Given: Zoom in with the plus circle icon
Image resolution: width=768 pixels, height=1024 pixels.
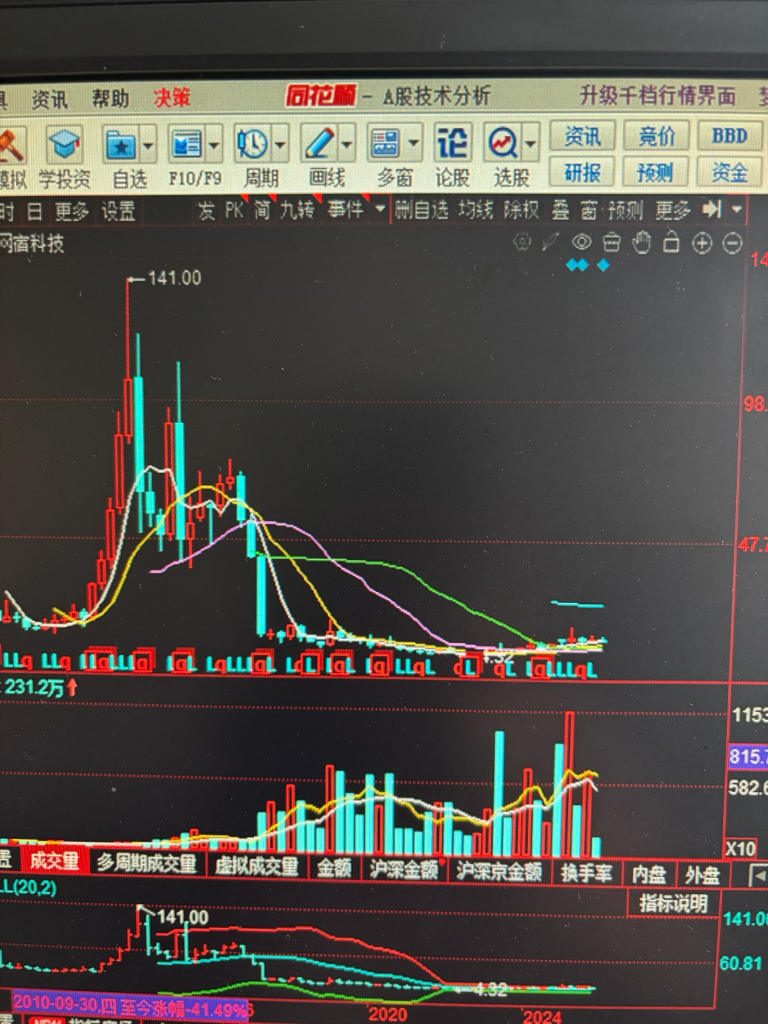Looking at the screenshot, I should (702, 244).
